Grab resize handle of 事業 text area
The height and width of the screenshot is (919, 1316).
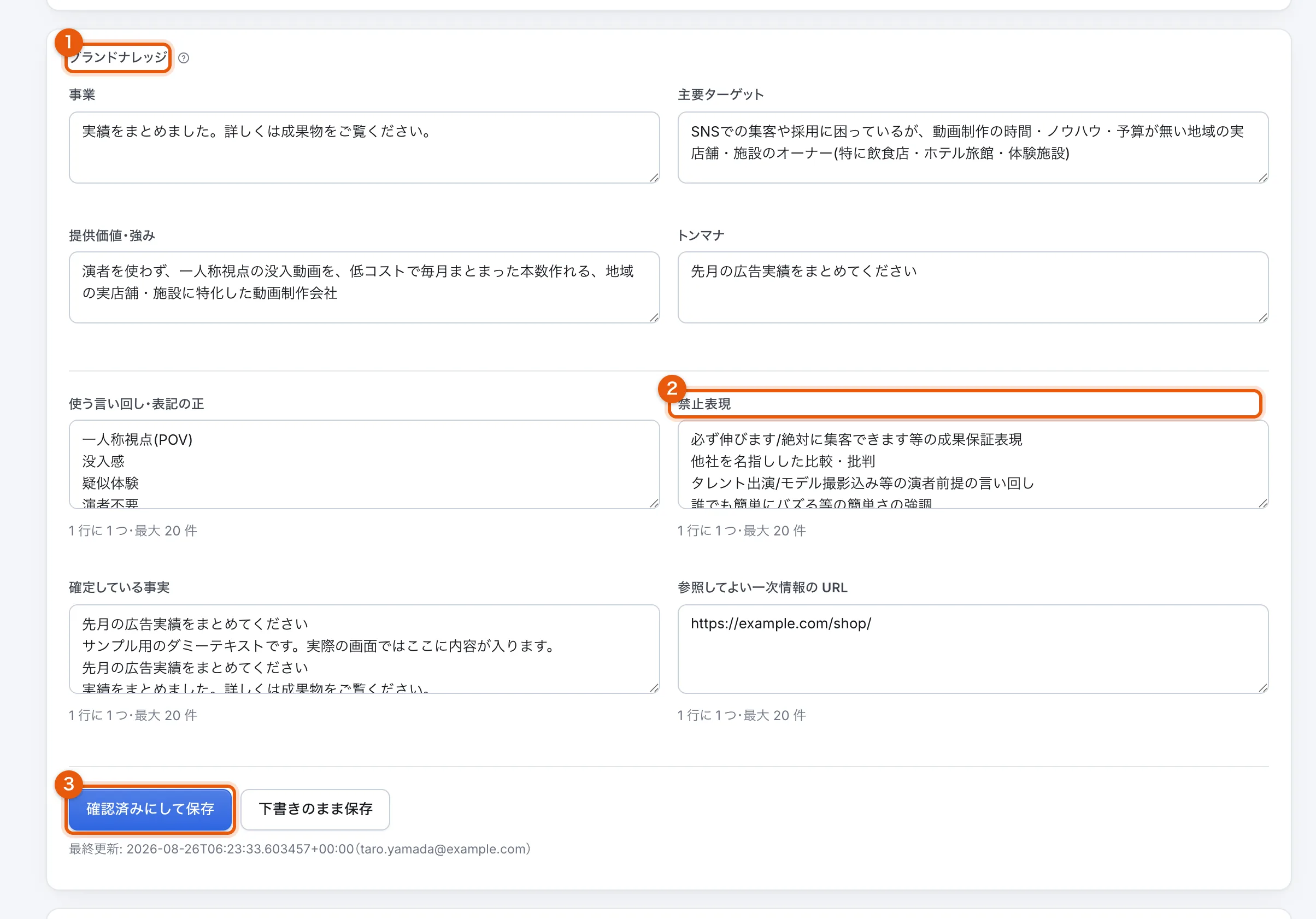[x=654, y=178]
